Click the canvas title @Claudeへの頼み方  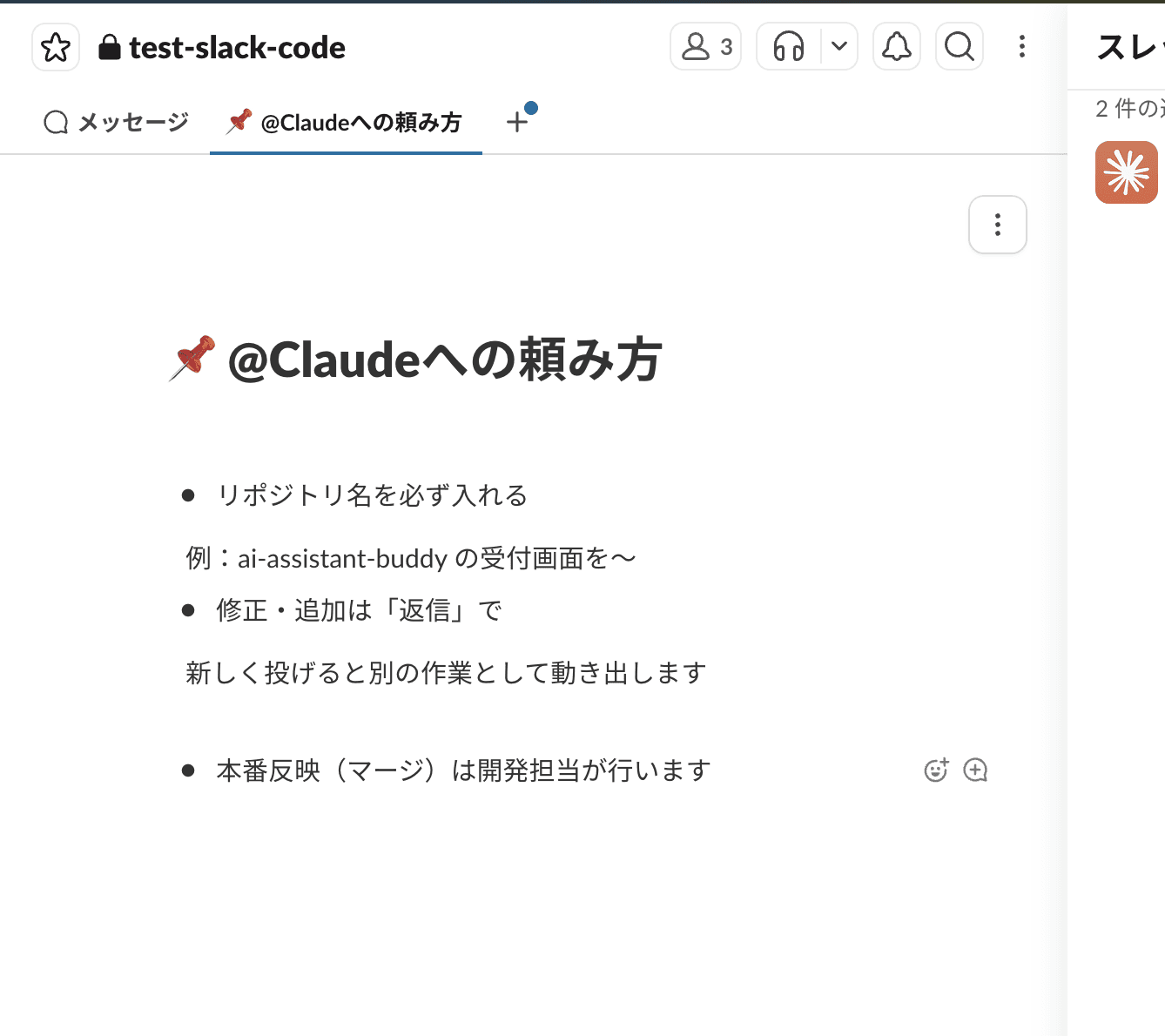click(x=445, y=360)
